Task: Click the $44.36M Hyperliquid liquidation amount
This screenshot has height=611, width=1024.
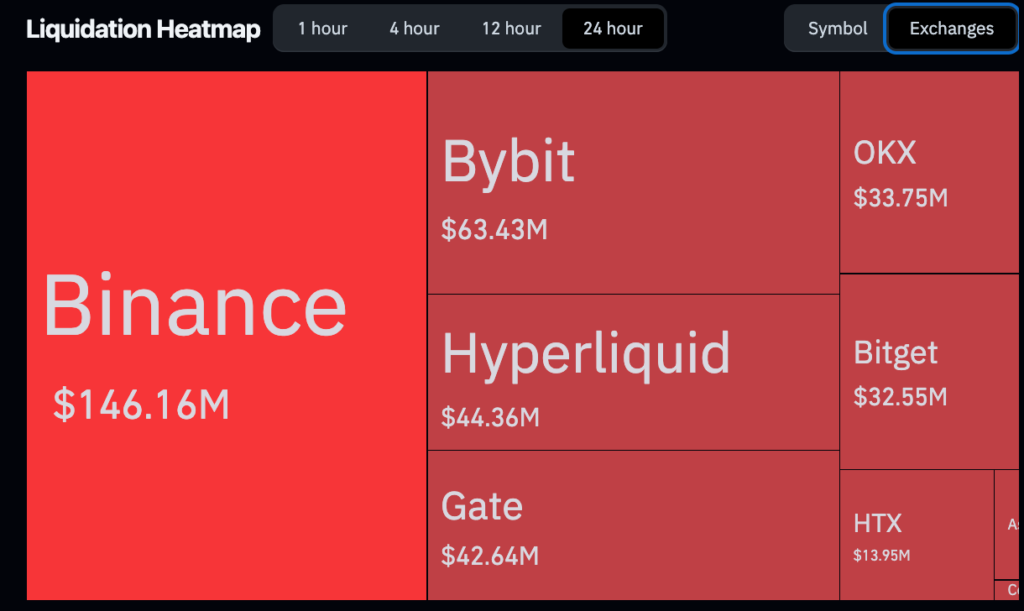Action: point(490,417)
